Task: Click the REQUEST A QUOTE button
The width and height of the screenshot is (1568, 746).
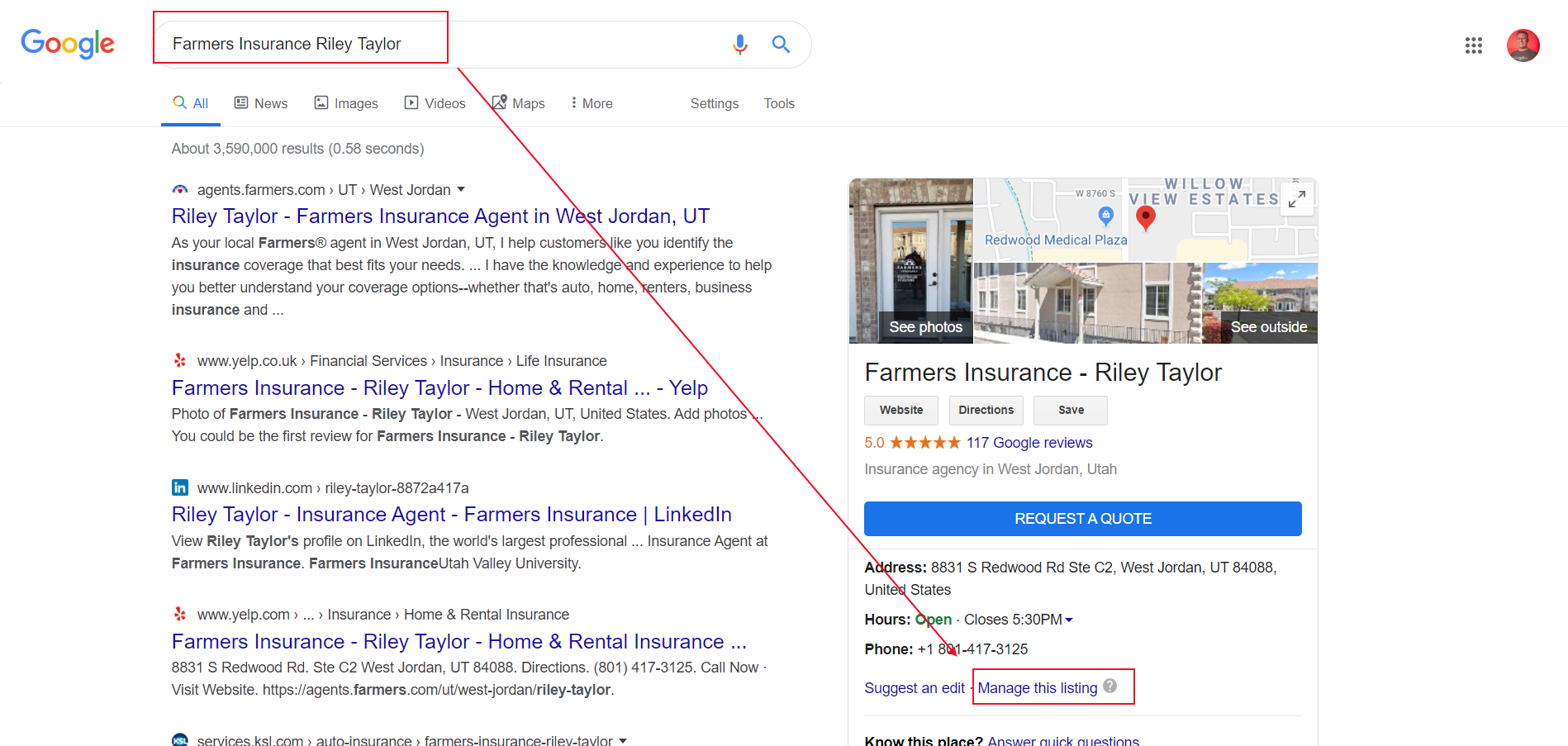Action: [x=1083, y=519]
